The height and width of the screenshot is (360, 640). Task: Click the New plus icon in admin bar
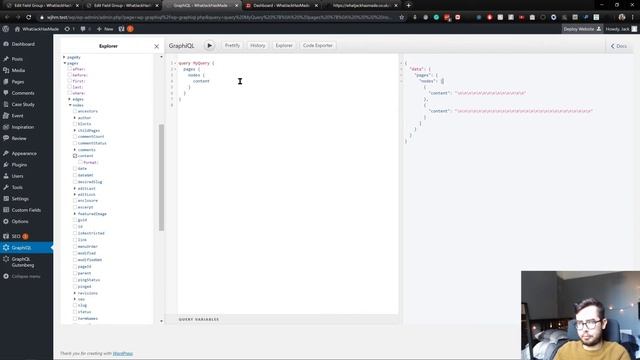(x=99, y=29)
